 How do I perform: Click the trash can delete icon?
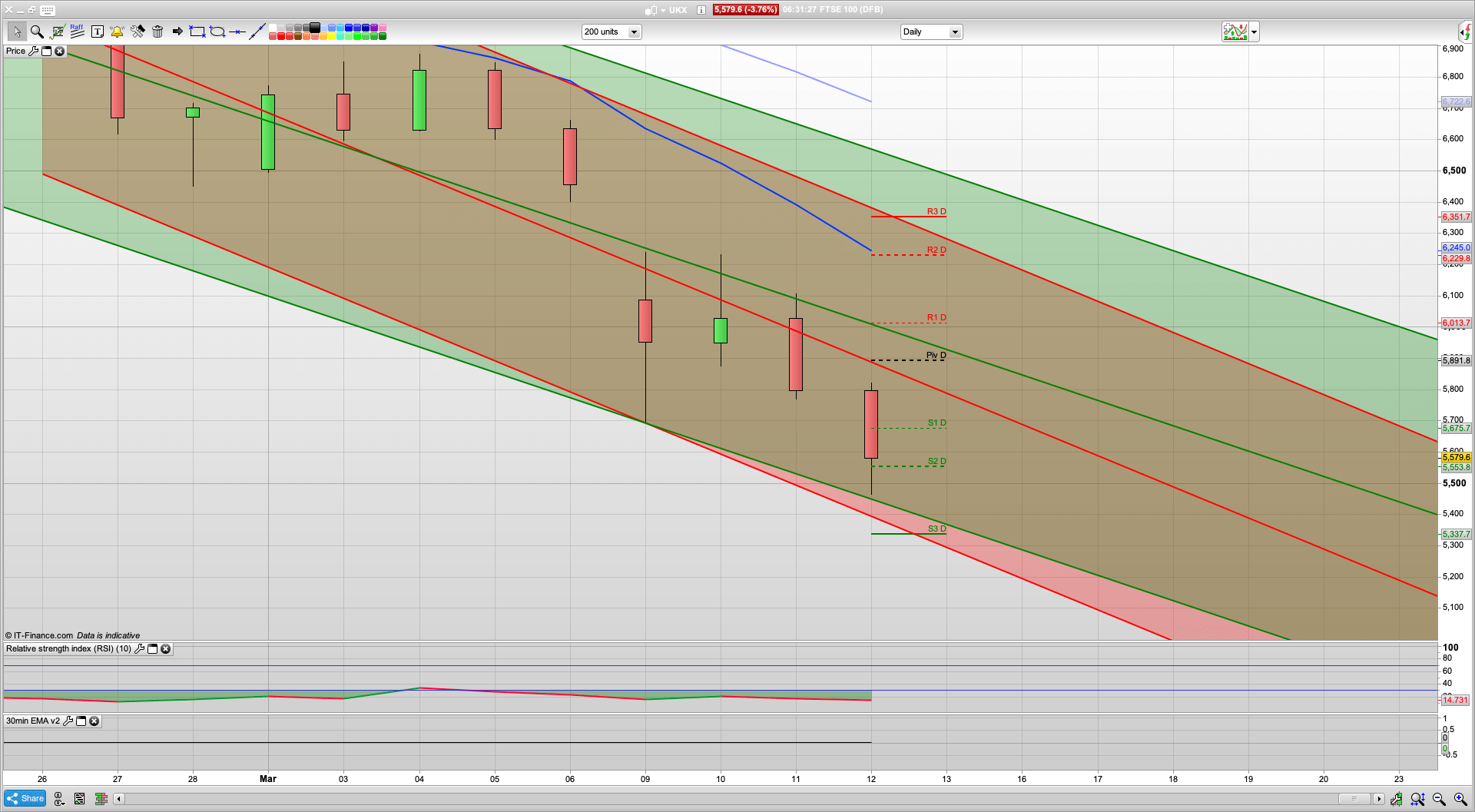157,31
